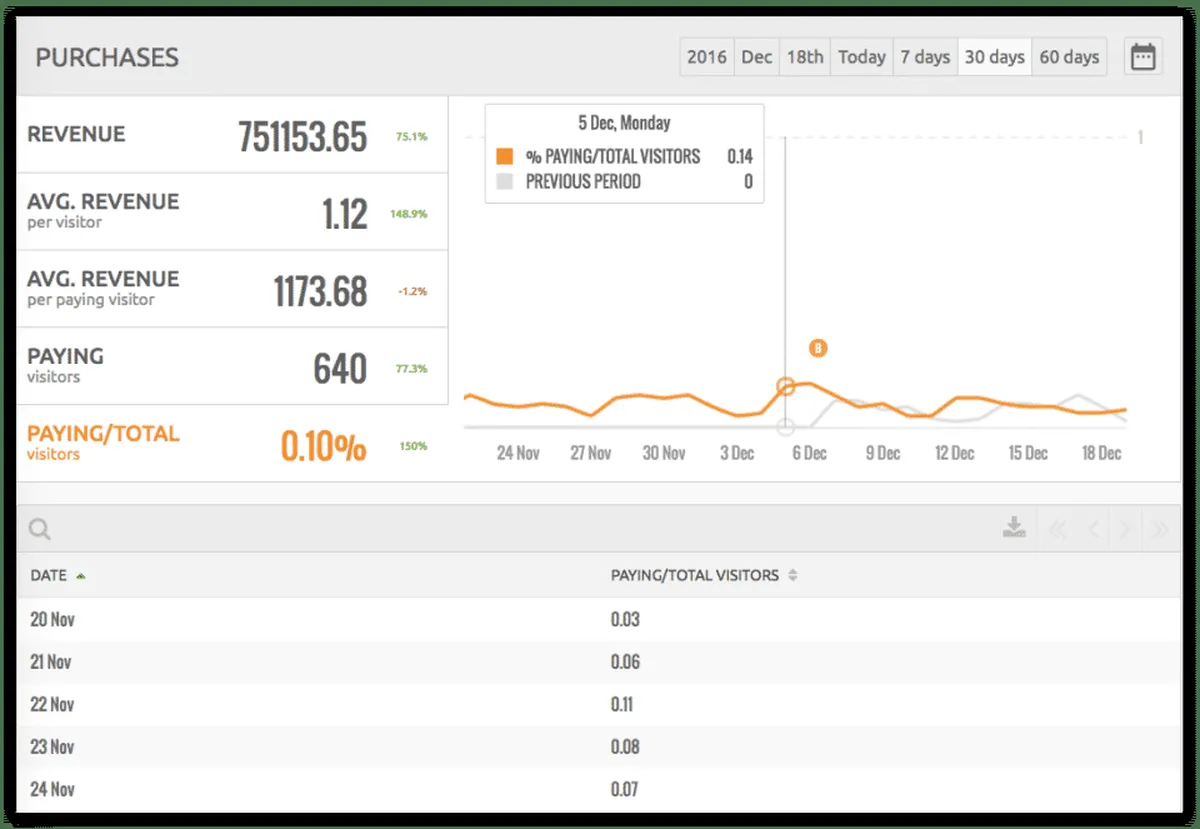Screen dimensions: 1200x829
Task: Select the Dec month button
Action: pos(757,57)
